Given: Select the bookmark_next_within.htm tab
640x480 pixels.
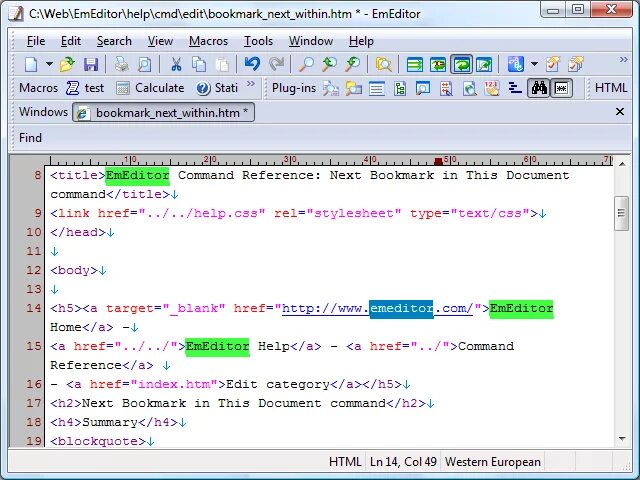Looking at the screenshot, I should pyautogui.click(x=163, y=112).
